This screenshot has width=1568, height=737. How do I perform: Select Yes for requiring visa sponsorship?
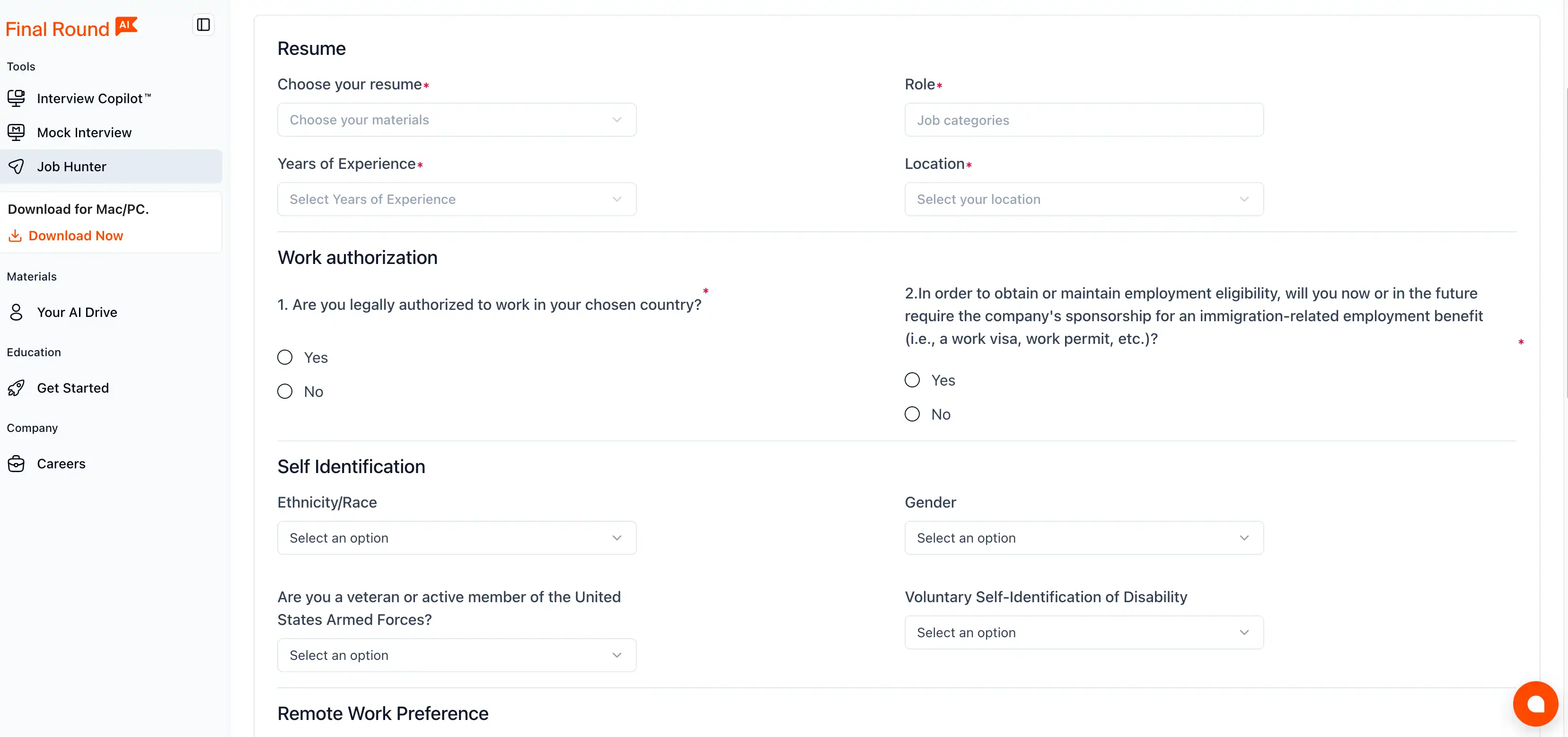point(912,380)
